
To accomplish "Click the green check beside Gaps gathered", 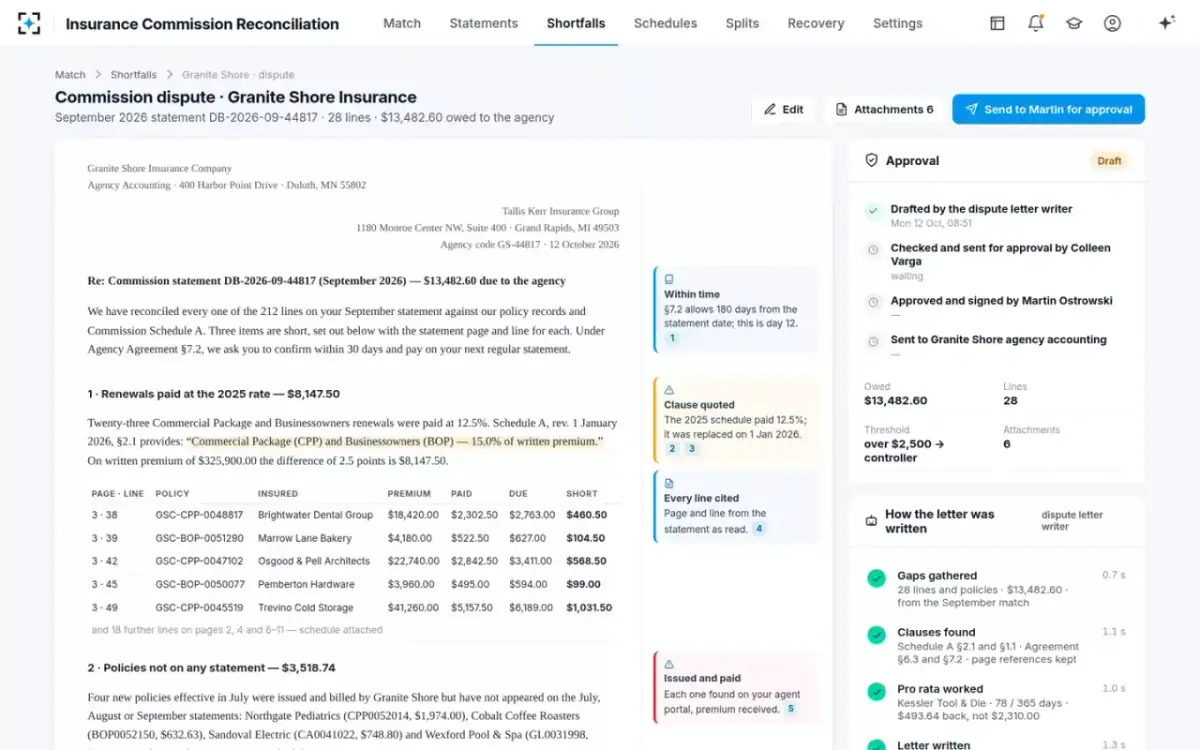I will coord(876,578).
